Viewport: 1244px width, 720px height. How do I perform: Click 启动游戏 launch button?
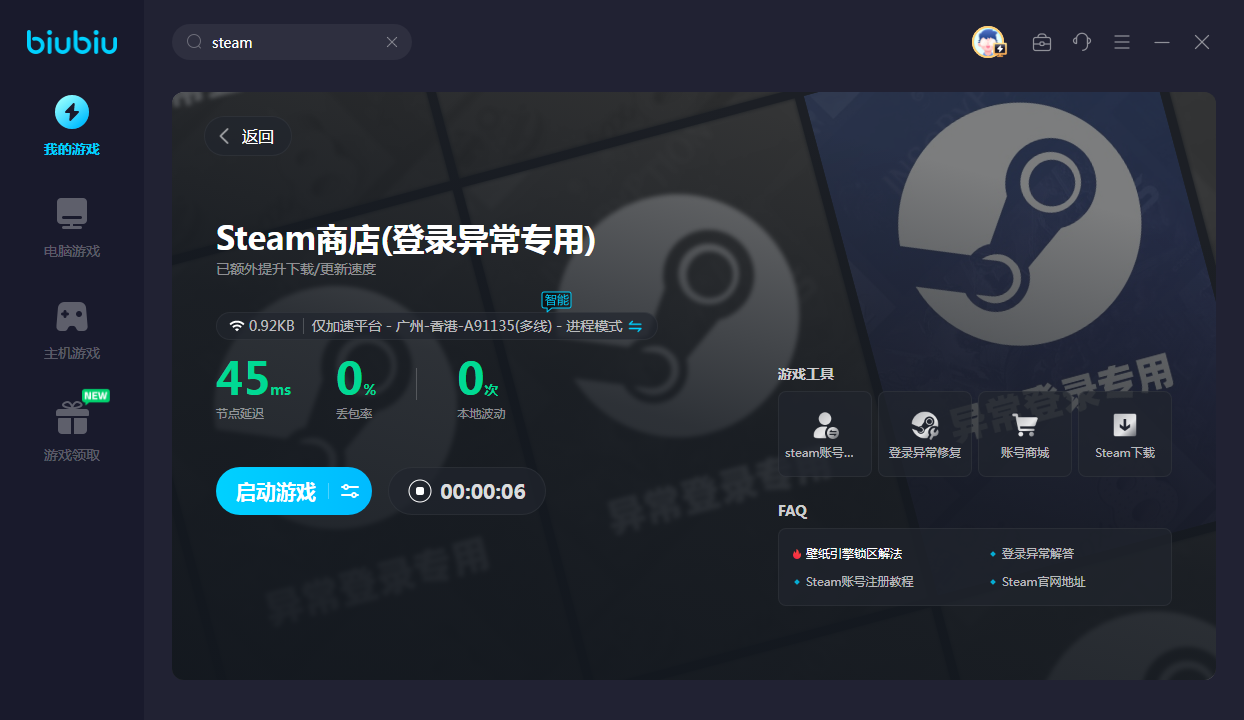coord(275,491)
